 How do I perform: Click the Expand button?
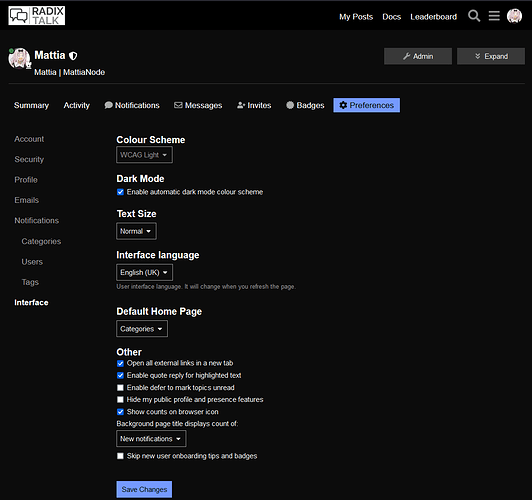491,56
